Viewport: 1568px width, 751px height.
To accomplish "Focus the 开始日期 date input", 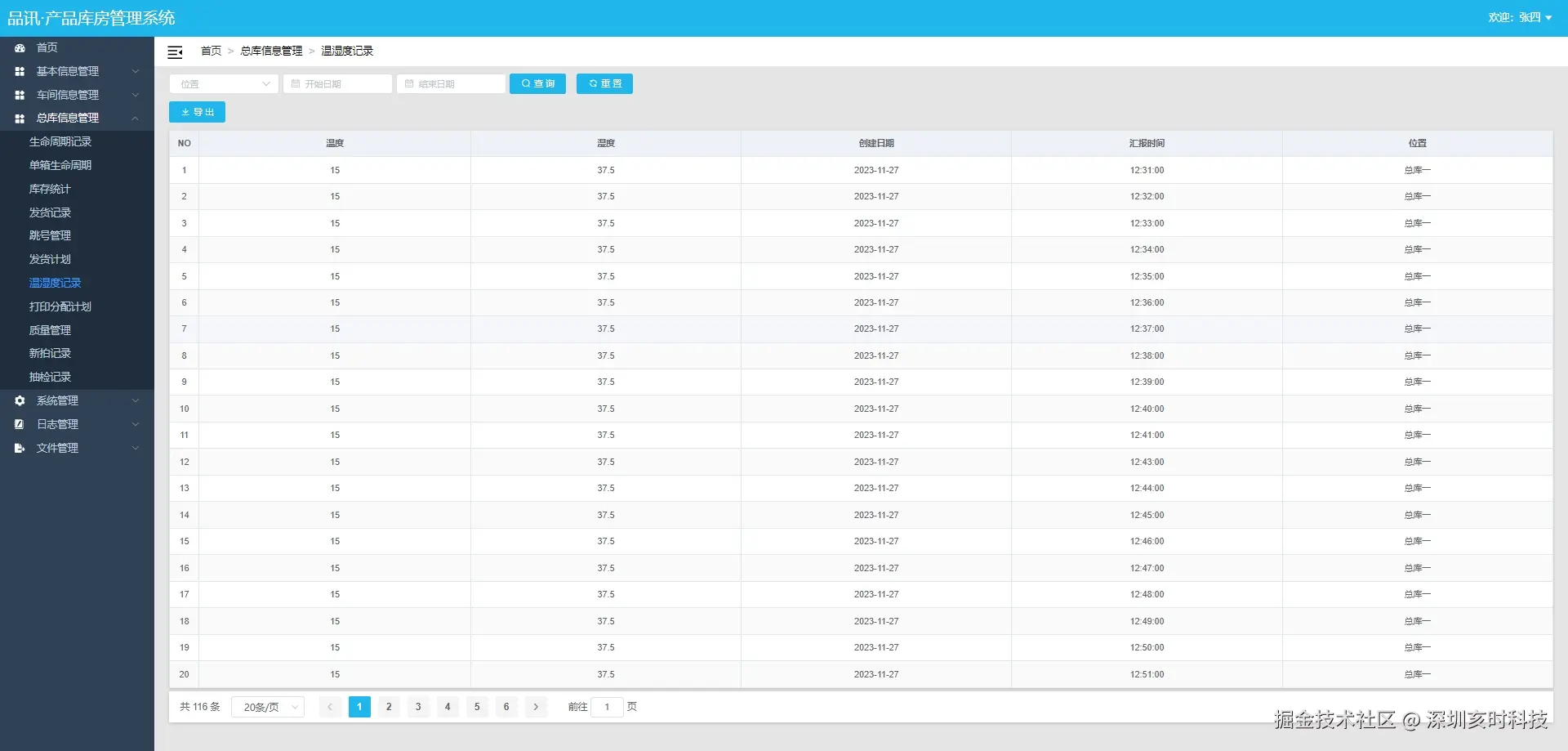I will (x=337, y=84).
